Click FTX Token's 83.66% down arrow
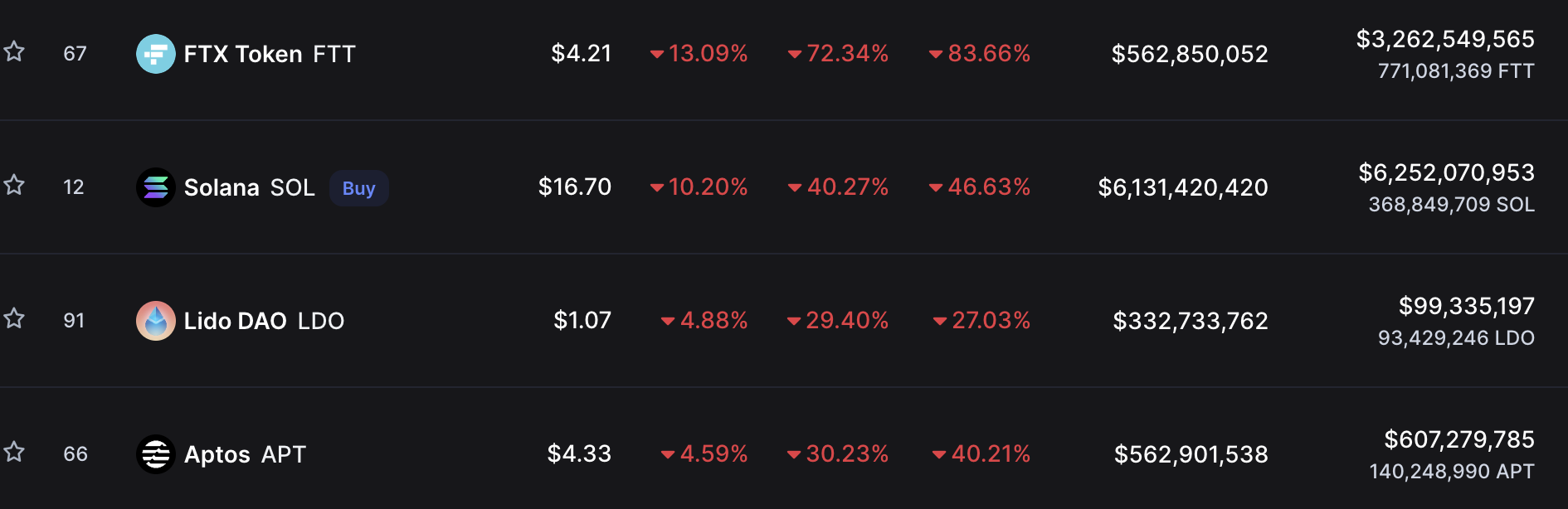Viewport: 1568px width, 509px height. 980,53
